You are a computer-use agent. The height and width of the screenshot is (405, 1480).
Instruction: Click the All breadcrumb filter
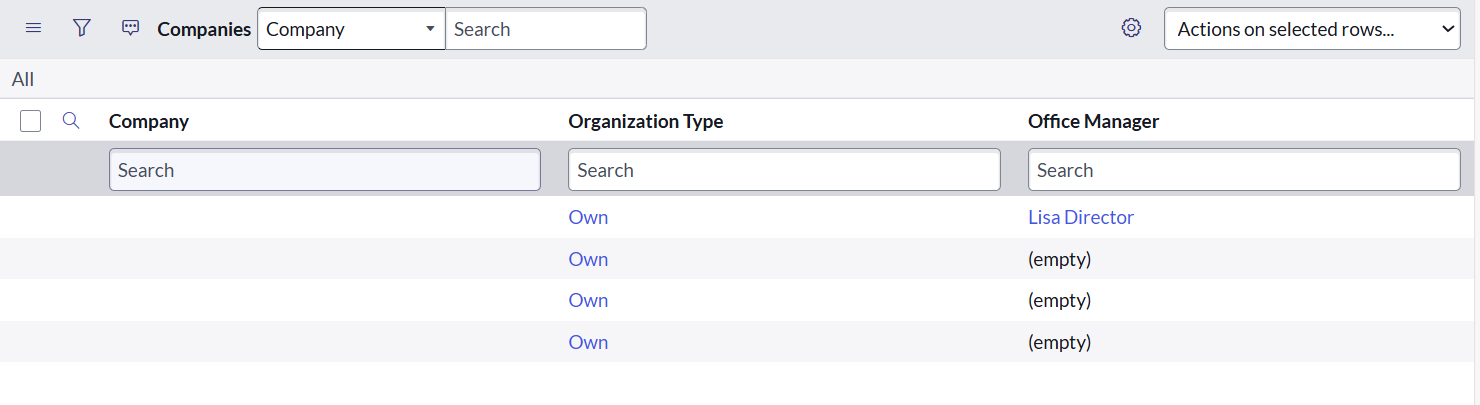(23, 79)
